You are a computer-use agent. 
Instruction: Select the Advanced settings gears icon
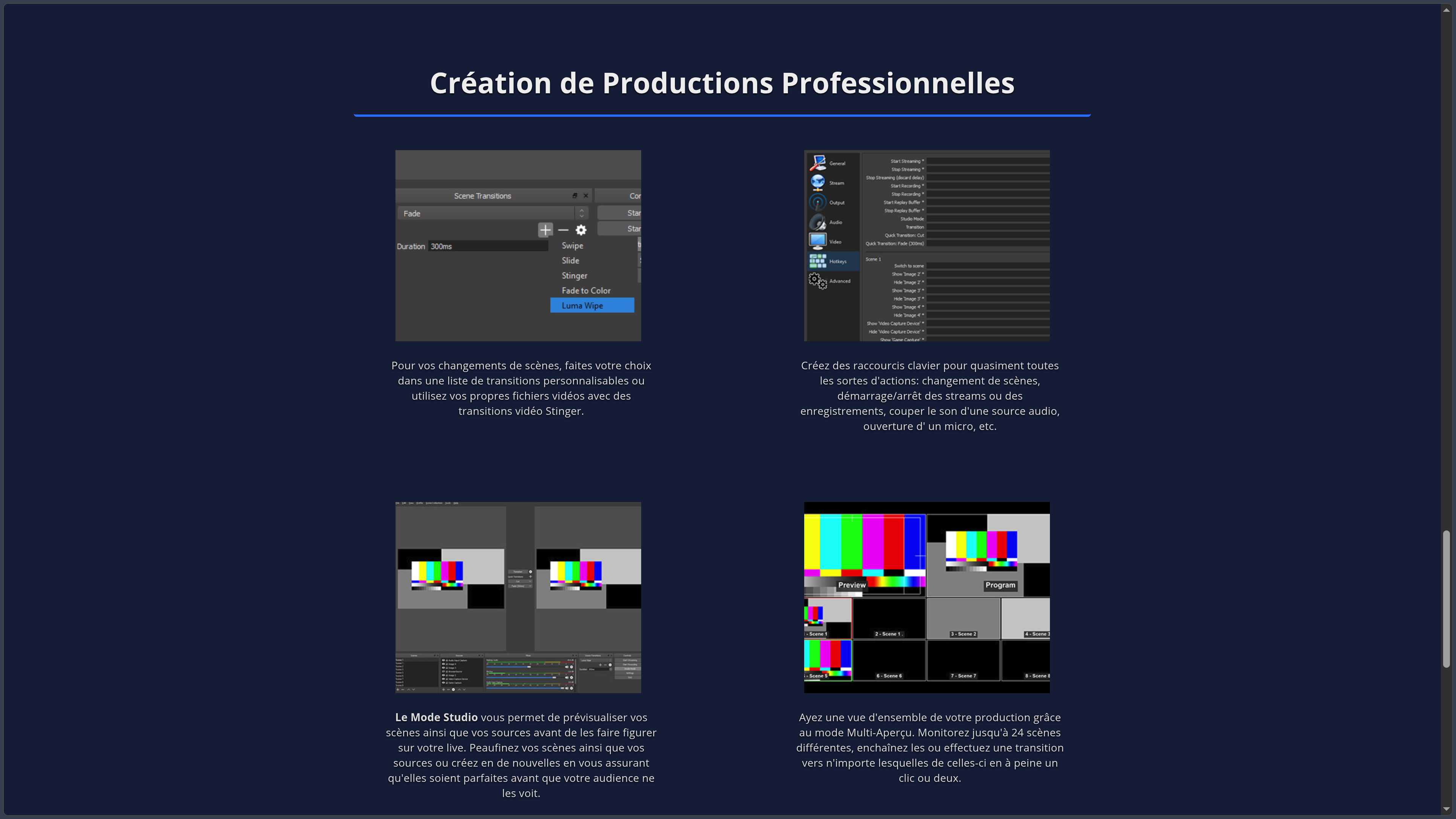(817, 281)
